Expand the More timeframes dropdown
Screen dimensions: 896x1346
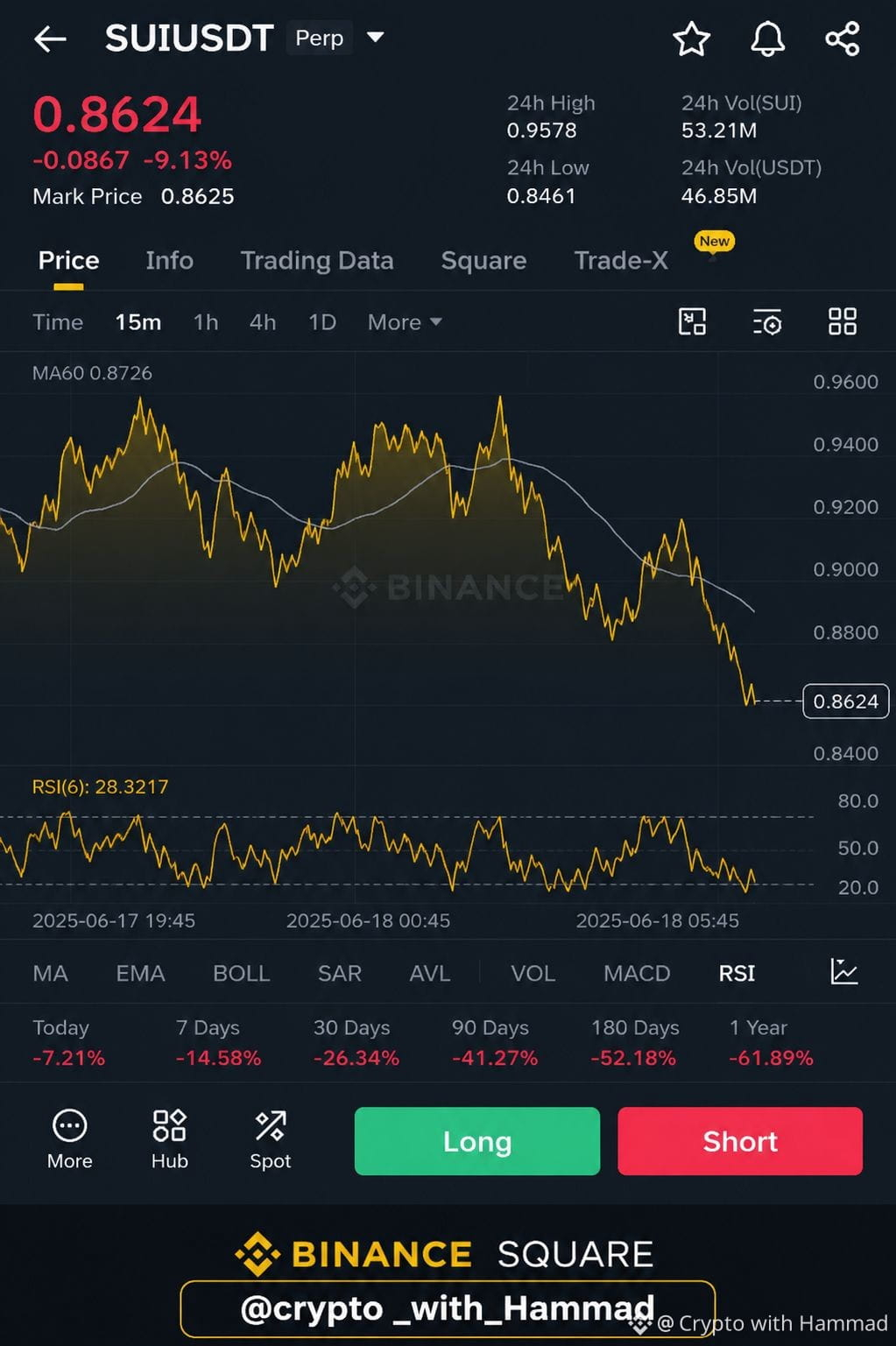coord(405,322)
